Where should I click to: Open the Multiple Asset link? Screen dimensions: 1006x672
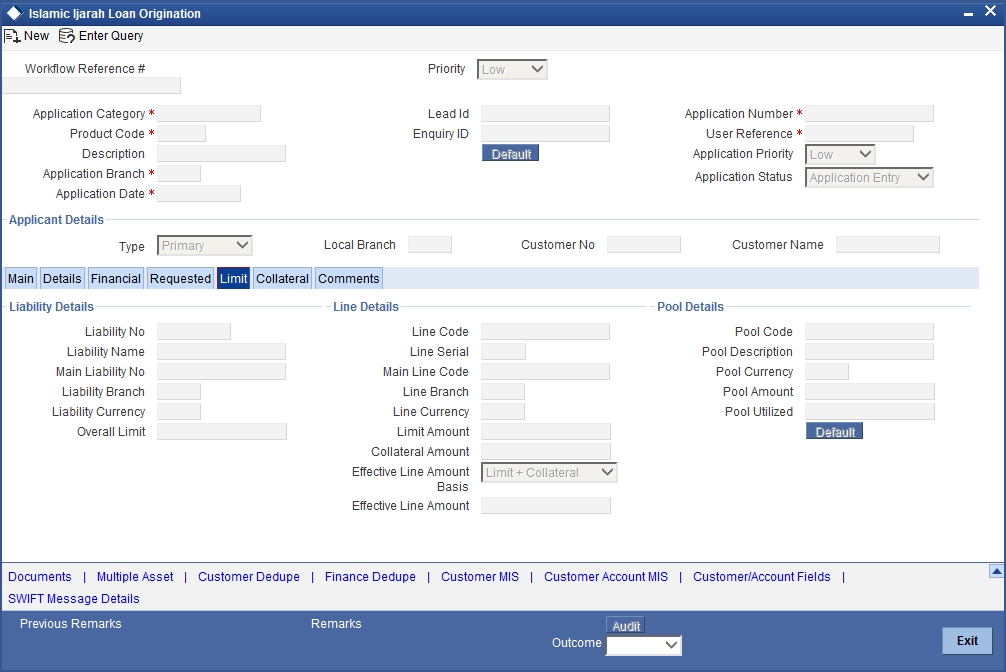pos(135,576)
